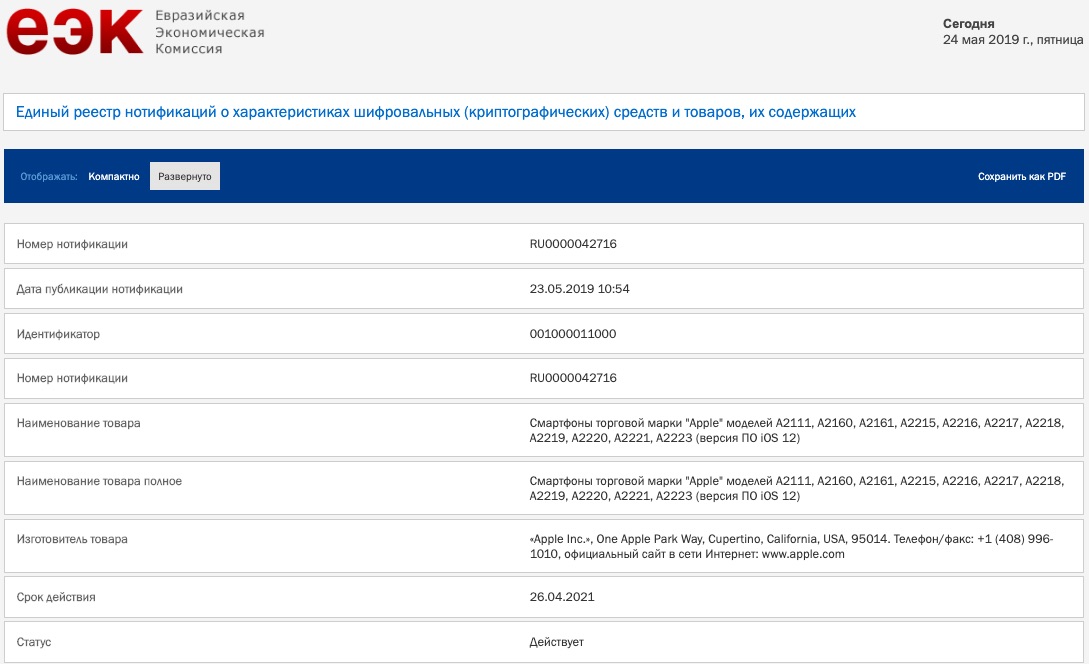Click Сохранить как PDF link

1022,176
